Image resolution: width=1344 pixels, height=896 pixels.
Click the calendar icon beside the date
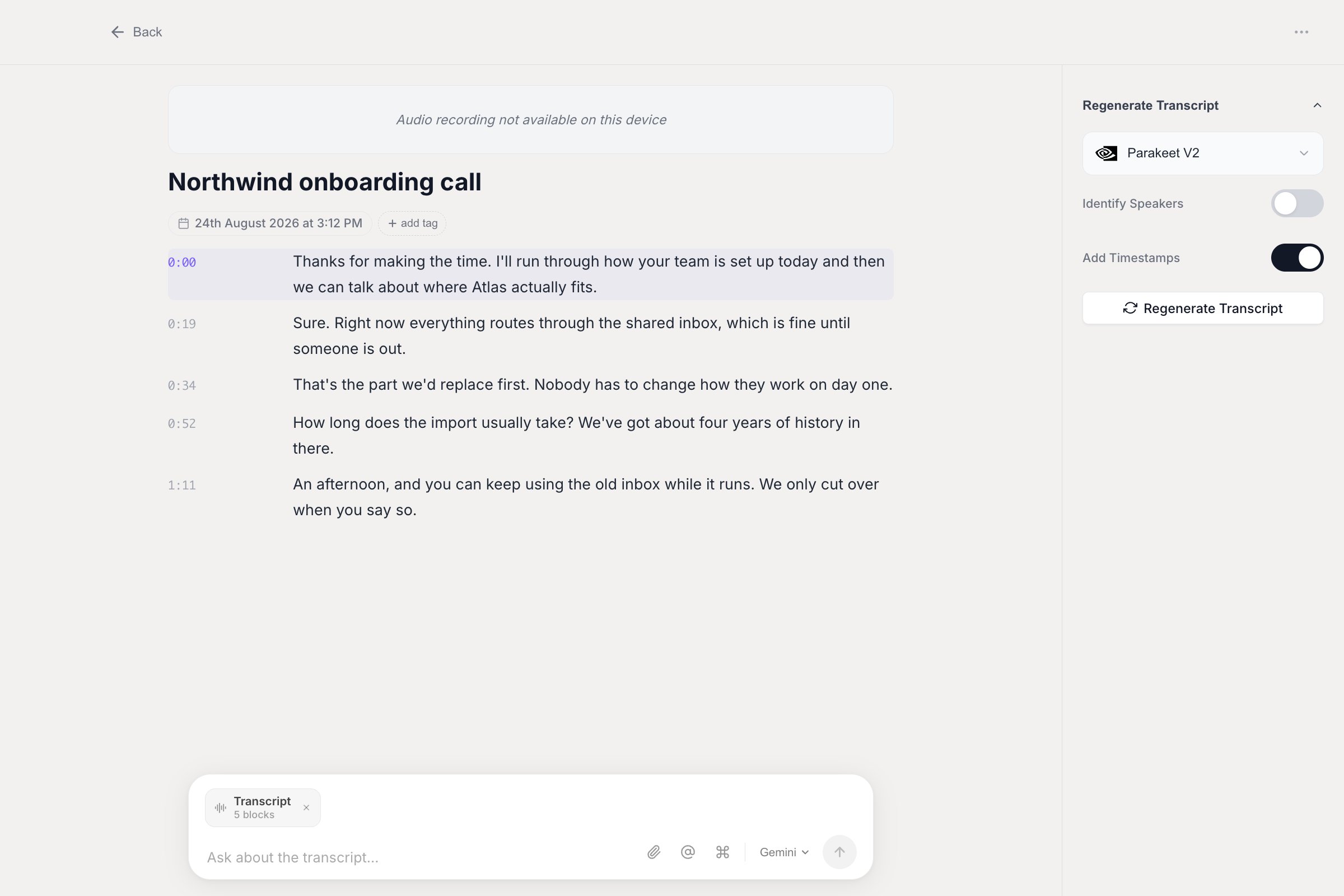(184, 223)
